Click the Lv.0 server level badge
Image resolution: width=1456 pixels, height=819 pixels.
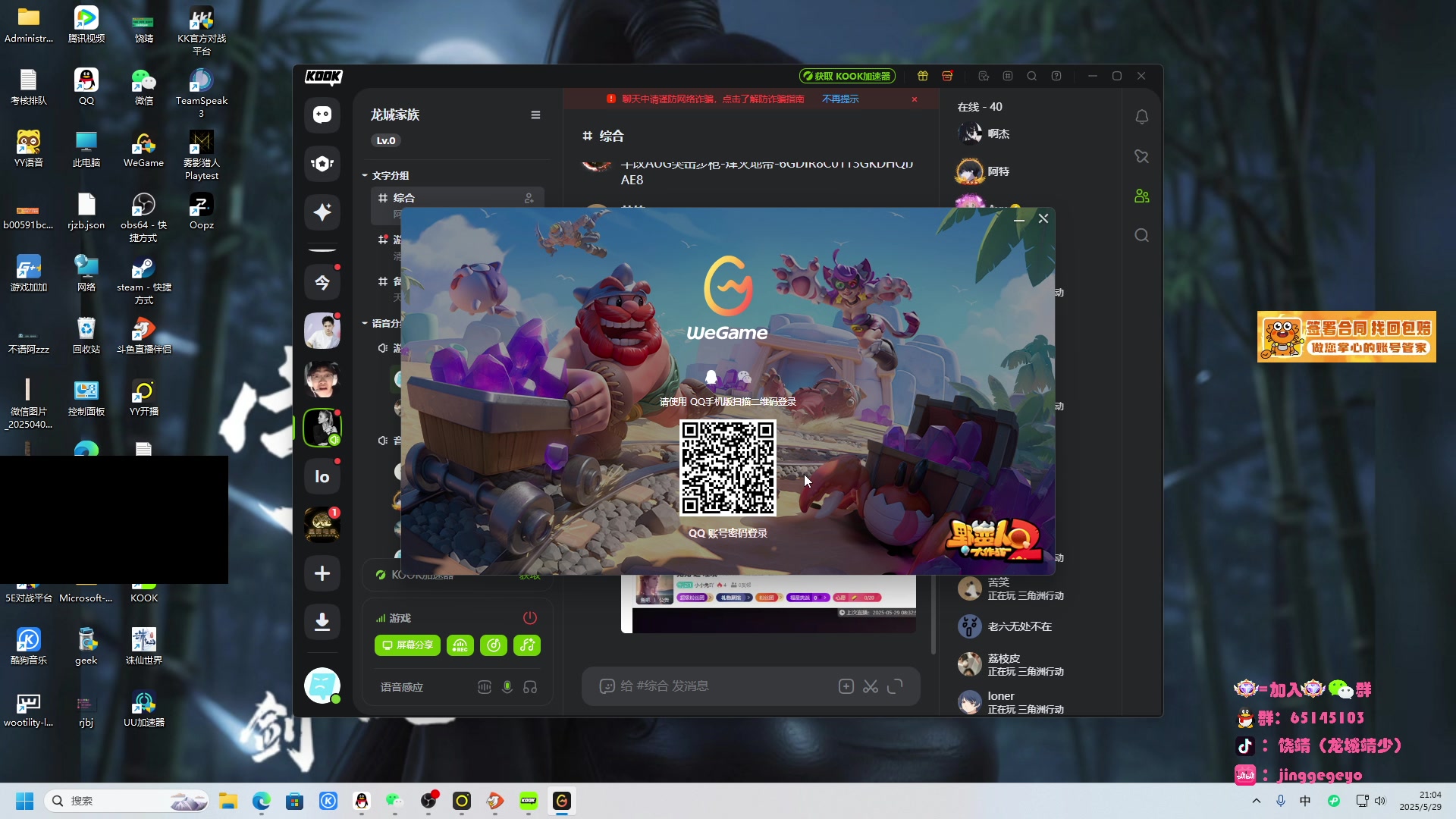(386, 140)
